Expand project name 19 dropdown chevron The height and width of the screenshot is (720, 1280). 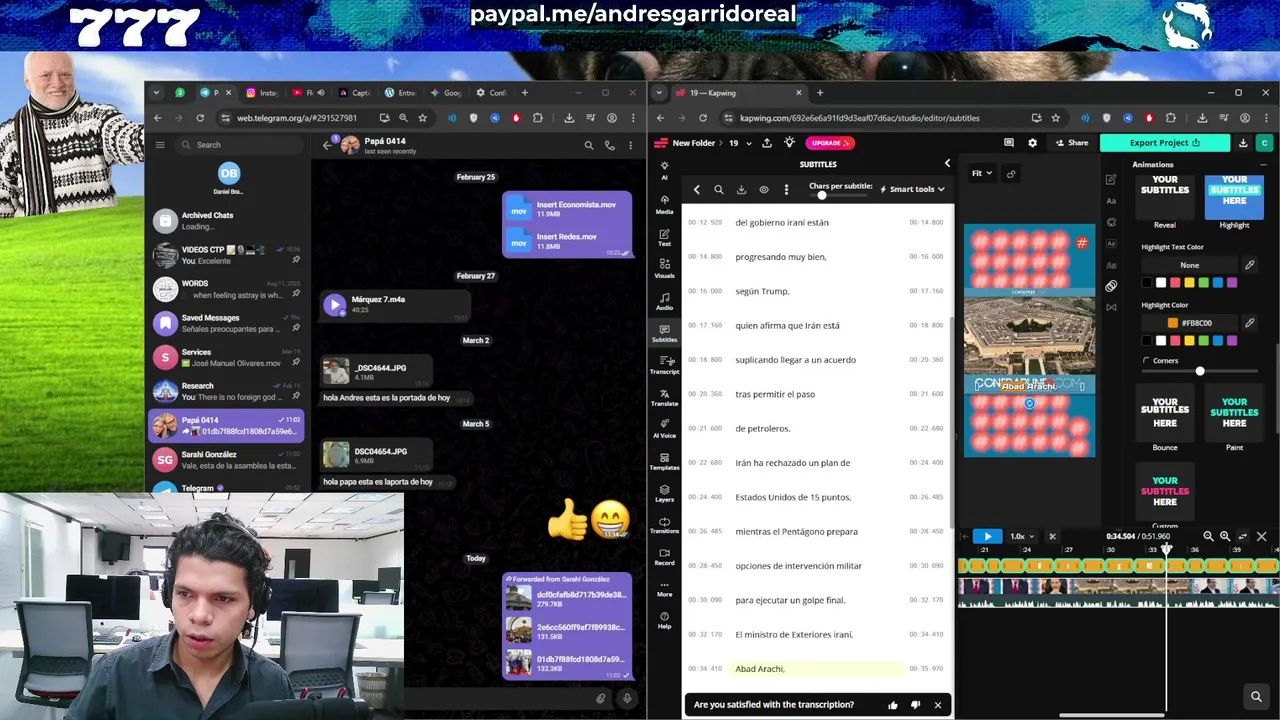pyautogui.click(x=749, y=143)
